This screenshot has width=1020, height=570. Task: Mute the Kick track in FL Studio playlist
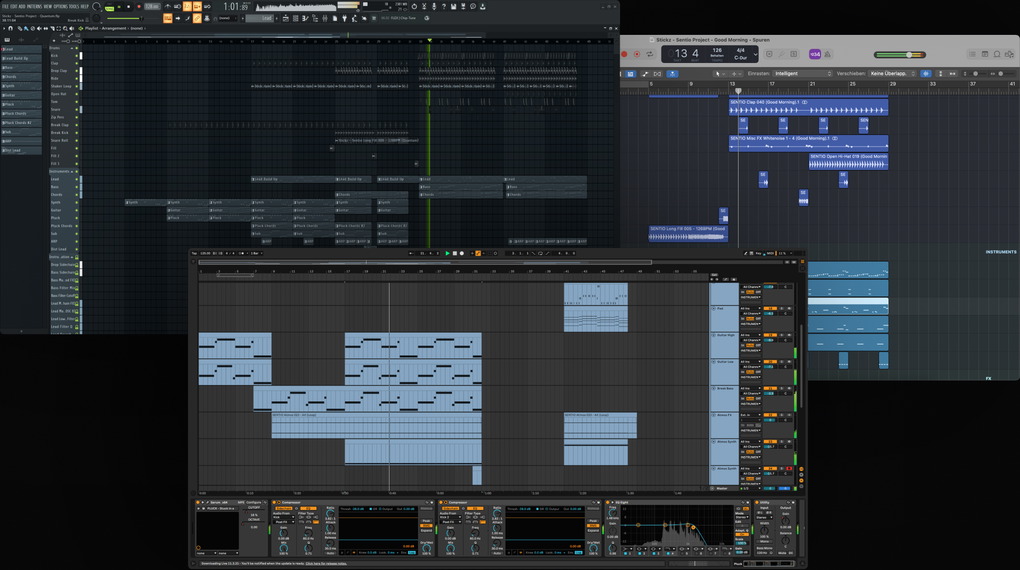pyautogui.click(x=77, y=56)
